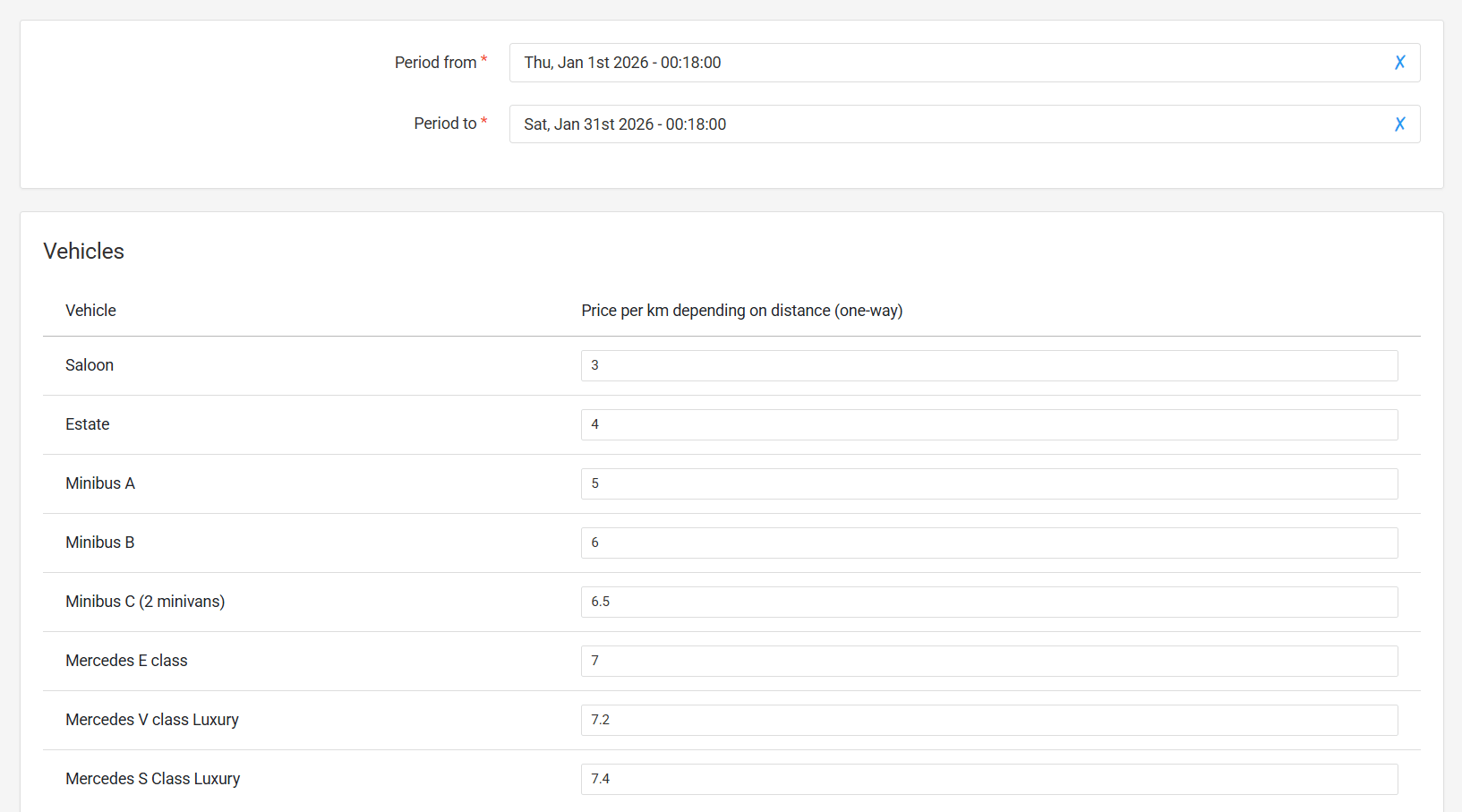Viewport: 1462px width, 812px height.
Task: Click the Period from label
Action: point(435,63)
